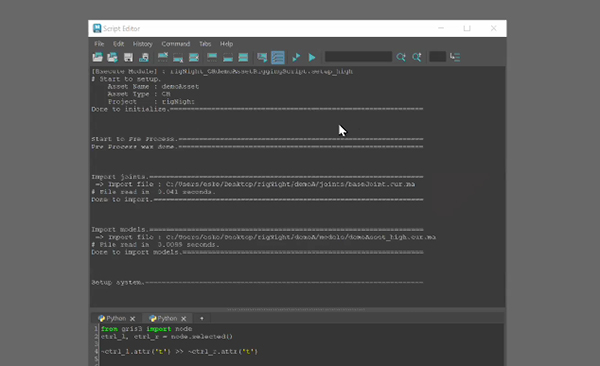Click the Script Editor app icon in title bar
Image resolution: width=600 pixels, height=366 pixels.
pos(97,28)
